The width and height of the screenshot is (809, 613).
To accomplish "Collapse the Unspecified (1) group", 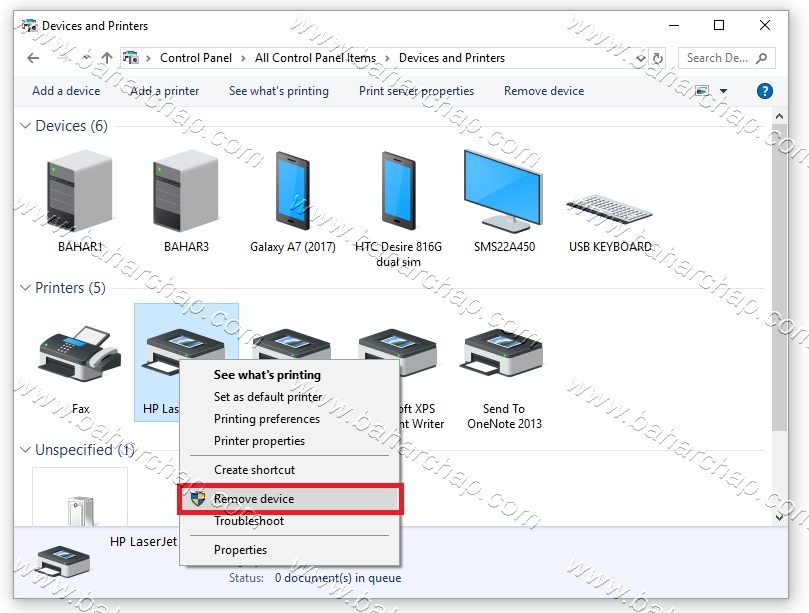I will tap(25, 449).
